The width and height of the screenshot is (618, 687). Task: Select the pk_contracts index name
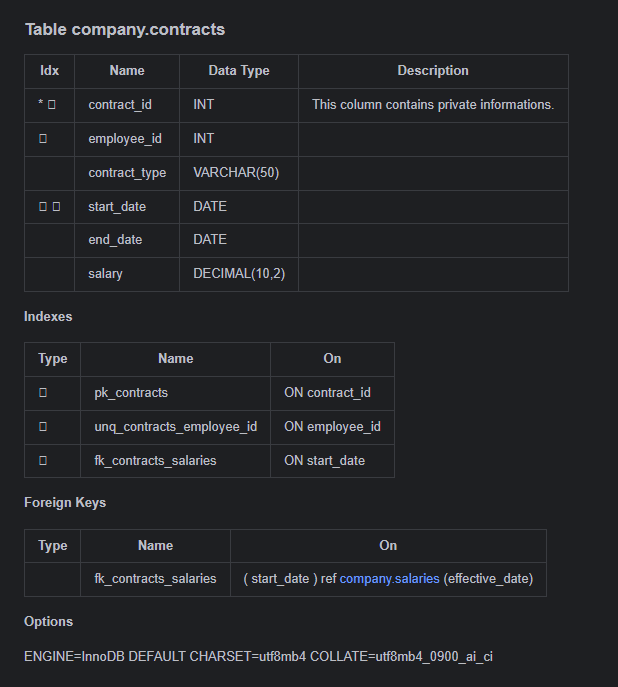[x=131, y=393]
